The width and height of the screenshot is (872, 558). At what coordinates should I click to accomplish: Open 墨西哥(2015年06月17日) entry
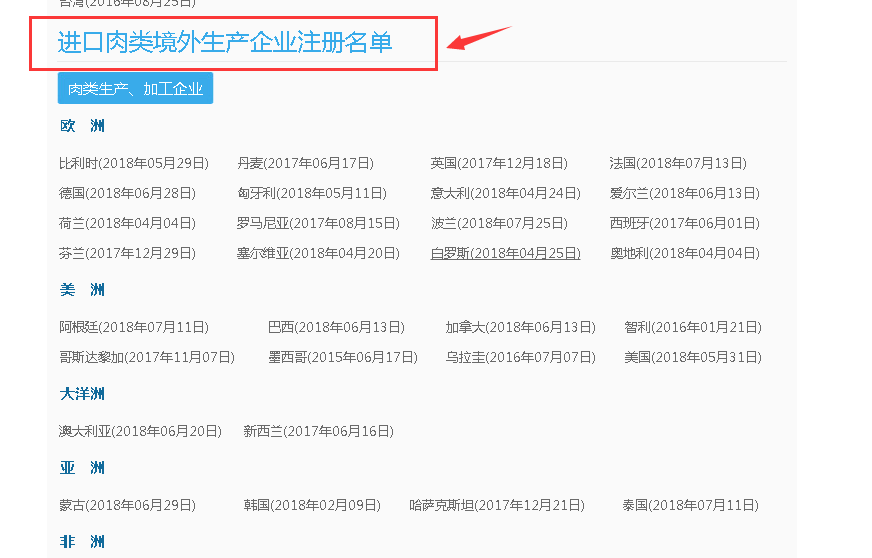343,357
